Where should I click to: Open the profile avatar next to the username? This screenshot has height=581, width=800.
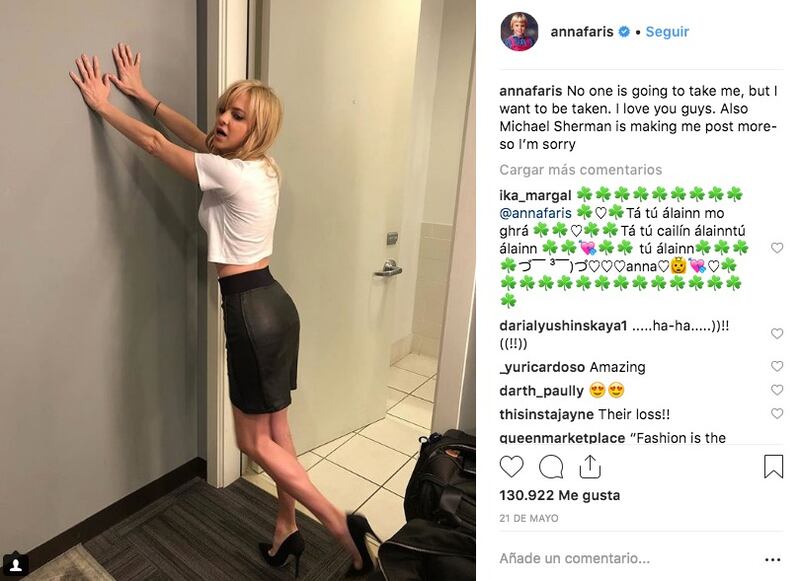point(519,32)
